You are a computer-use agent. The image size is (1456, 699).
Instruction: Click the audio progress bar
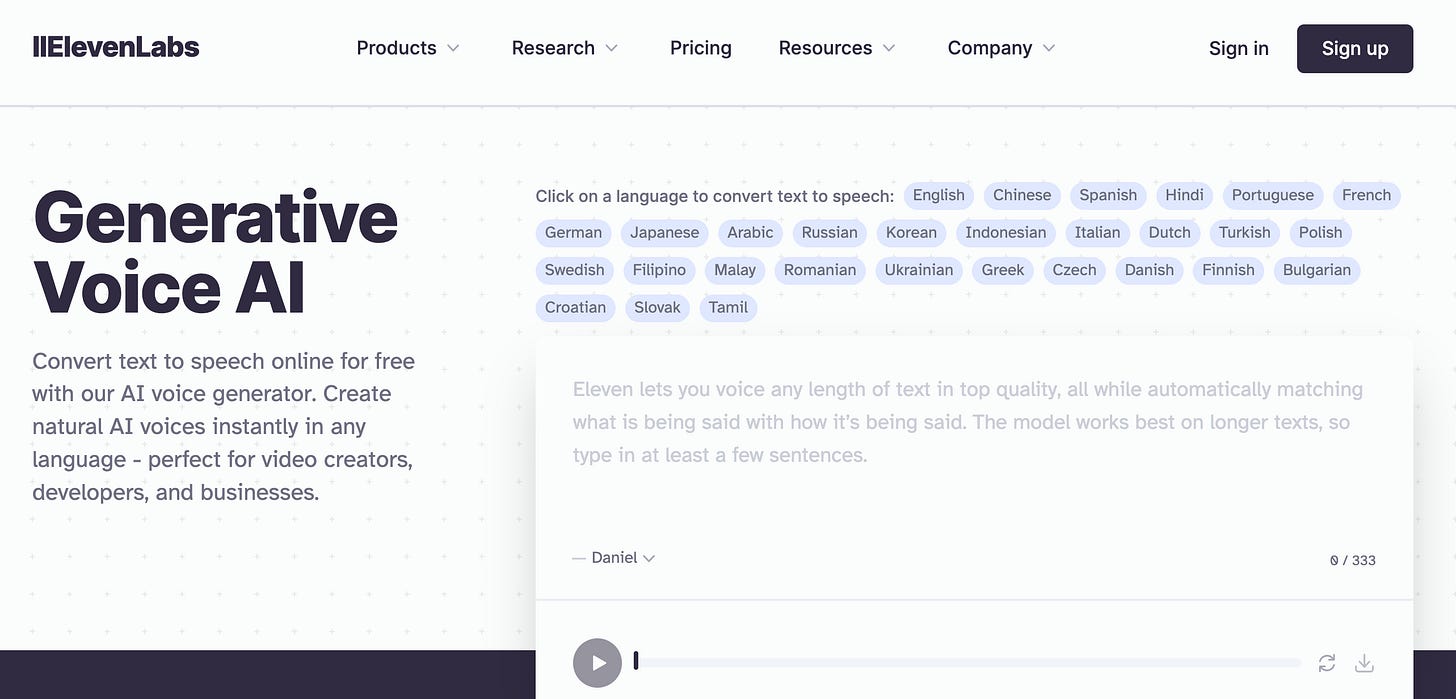click(x=967, y=662)
